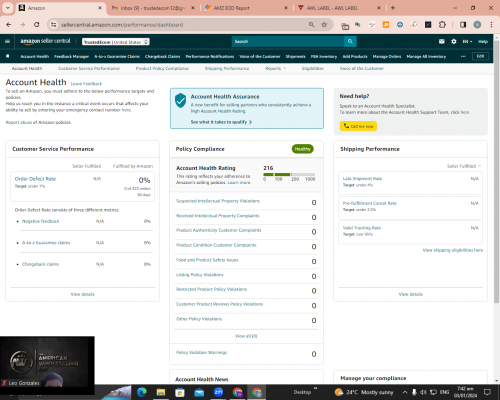Click the search magnifier button in Seller Central

pyautogui.click(x=350, y=41)
